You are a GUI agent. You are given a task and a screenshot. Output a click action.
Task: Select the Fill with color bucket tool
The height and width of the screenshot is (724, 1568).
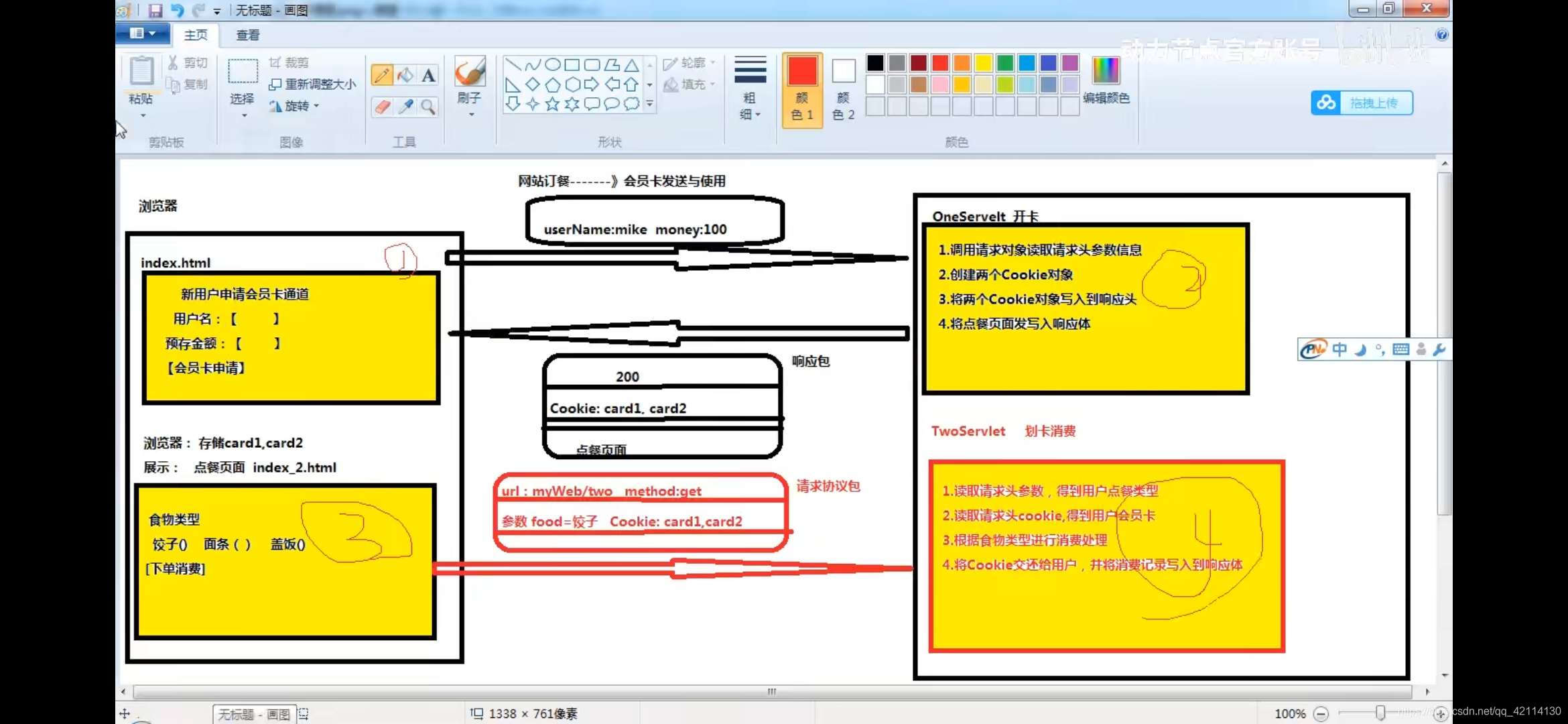click(x=405, y=75)
